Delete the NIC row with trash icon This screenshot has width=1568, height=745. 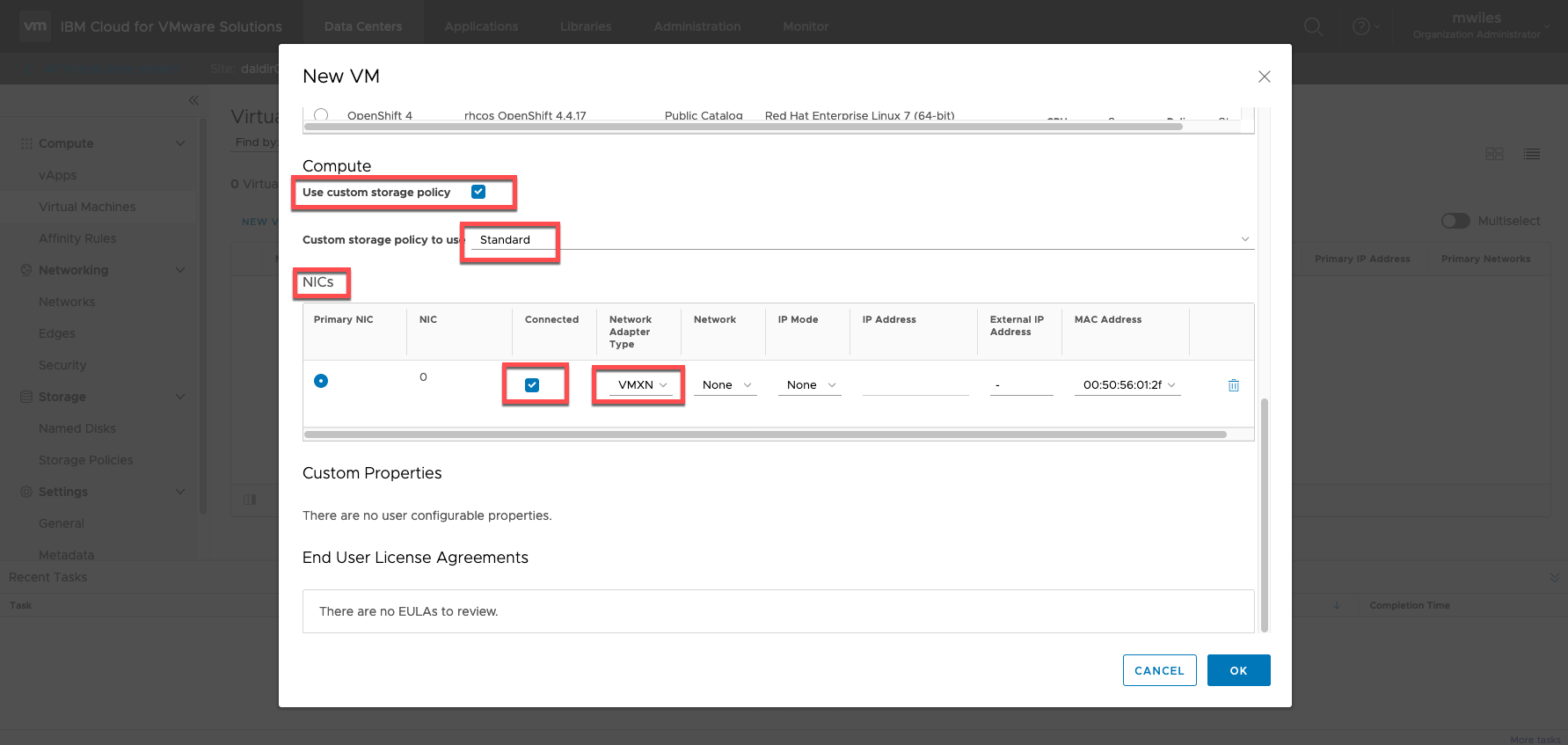coord(1233,385)
